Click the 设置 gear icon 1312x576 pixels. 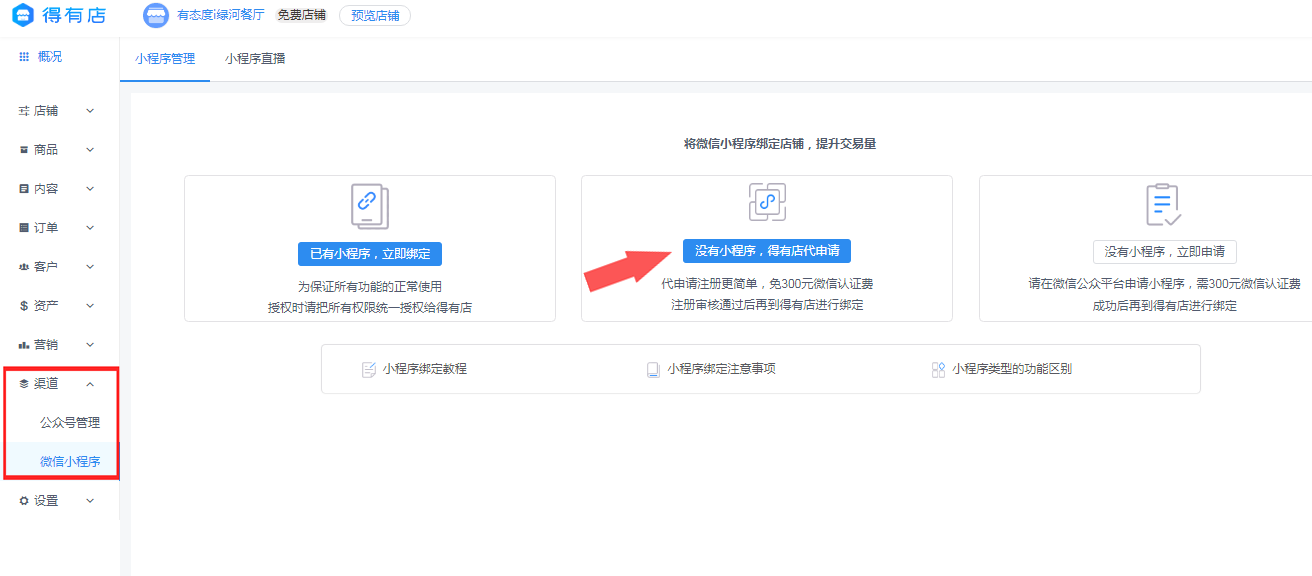pyautogui.click(x=24, y=501)
